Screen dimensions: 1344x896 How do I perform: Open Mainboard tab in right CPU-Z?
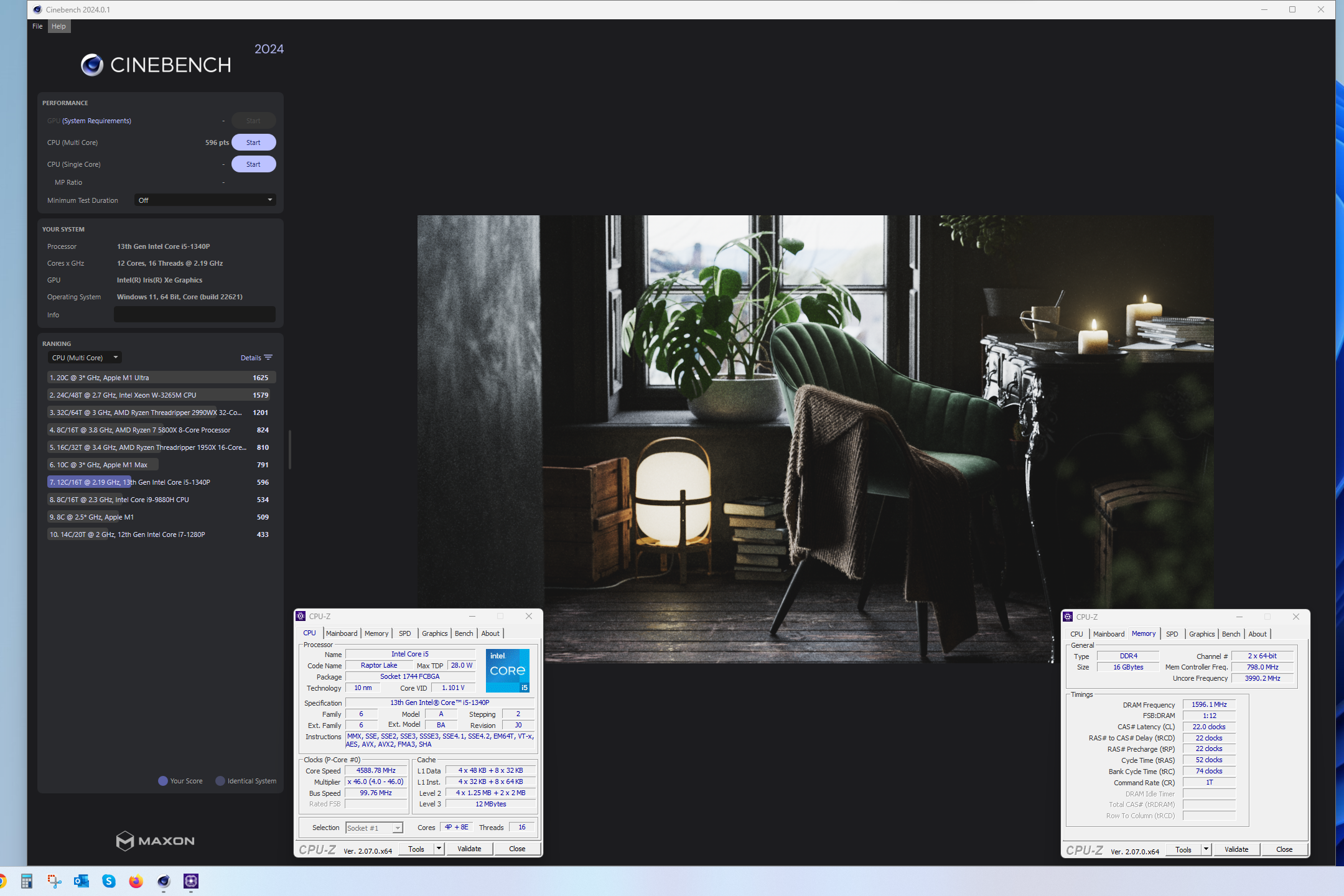click(x=1109, y=634)
